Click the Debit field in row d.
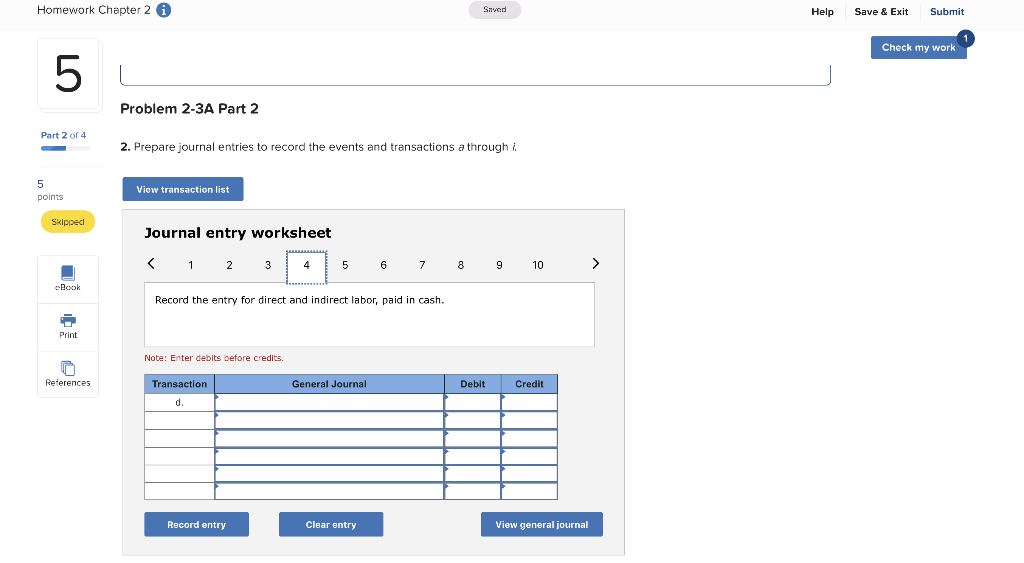Screen dimensions: 1024x563 [473, 402]
